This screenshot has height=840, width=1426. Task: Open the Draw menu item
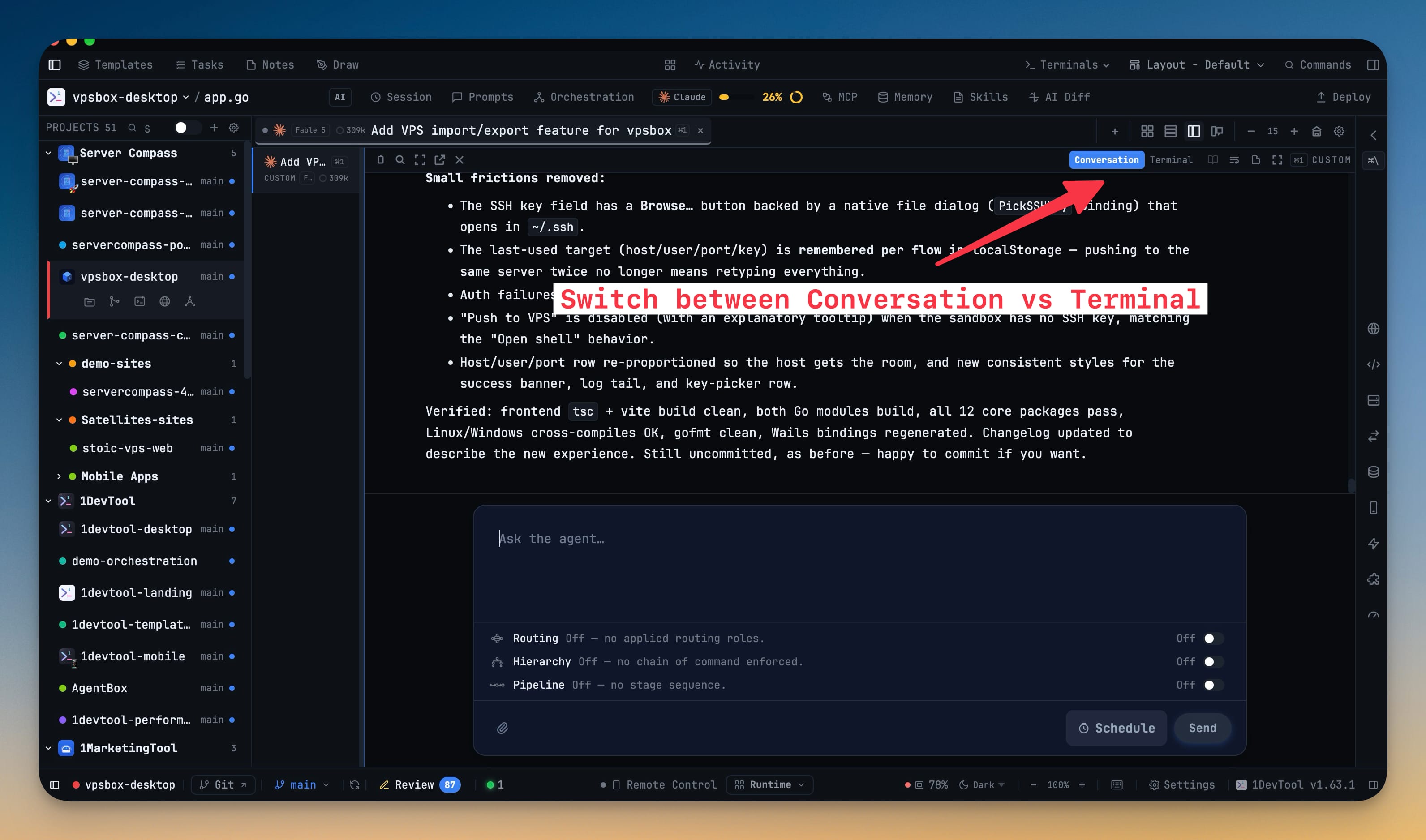tap(337, 64)
